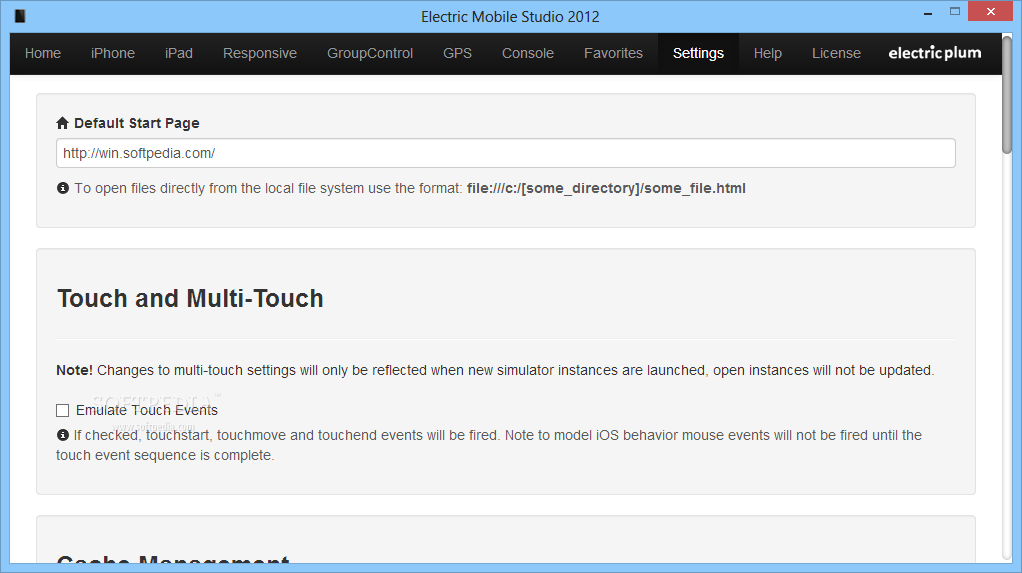Click the home icon beside Default Start Page

(x=63, y=123)
